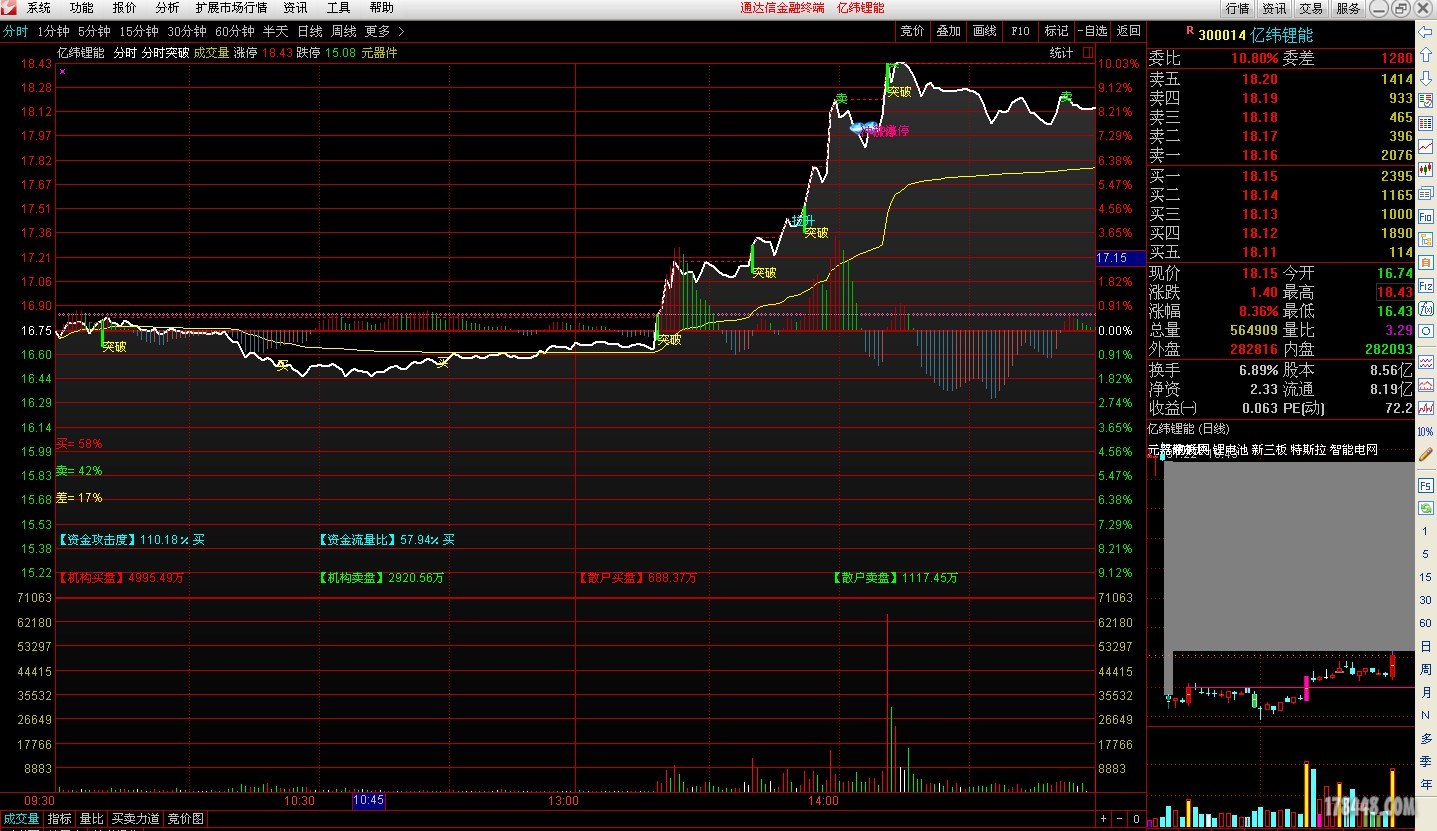Select the 周 weekly period in sidebar
This screenshot has width=1437, height=831.
pyautogui.click(x=1426, y=668)
